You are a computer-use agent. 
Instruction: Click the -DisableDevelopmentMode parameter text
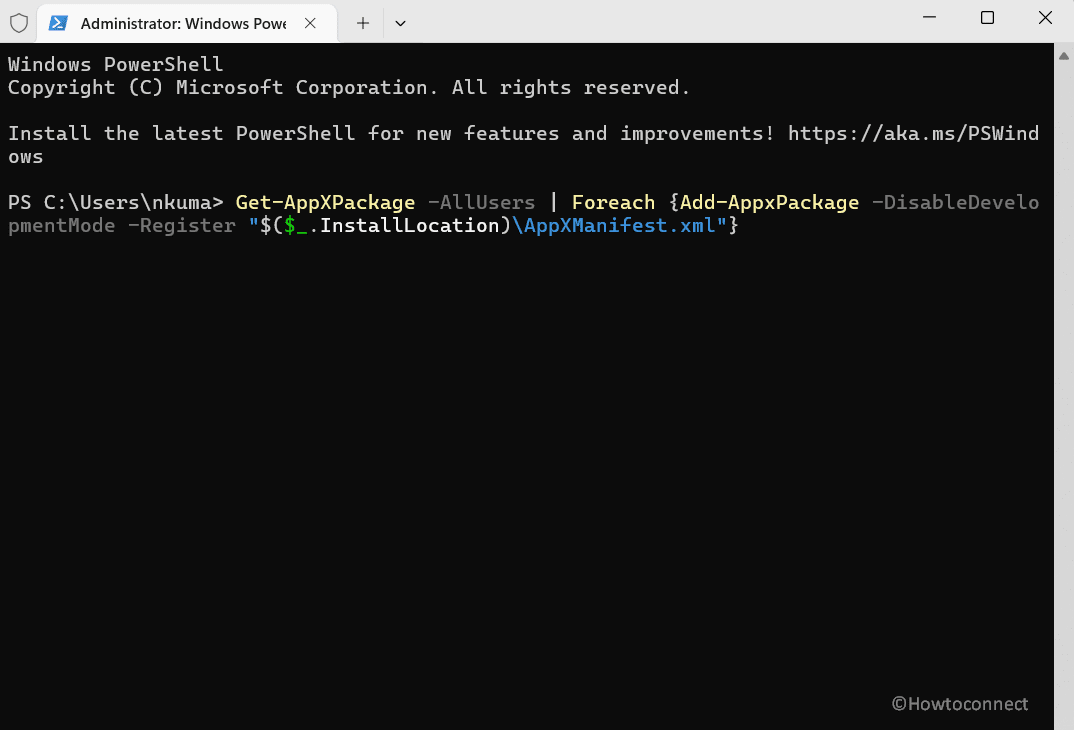point(955,202)
